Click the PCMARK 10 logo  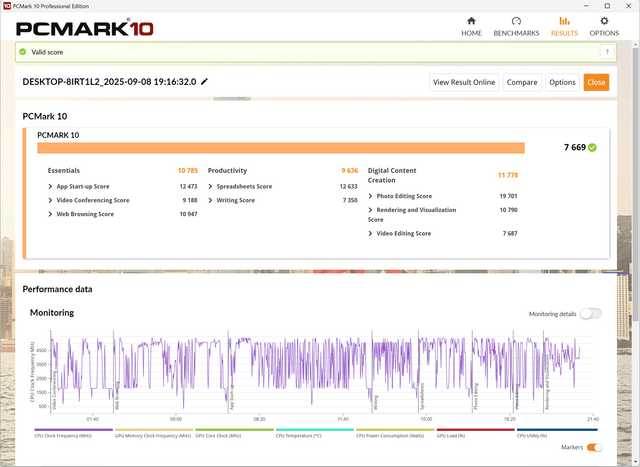(84, 28)
